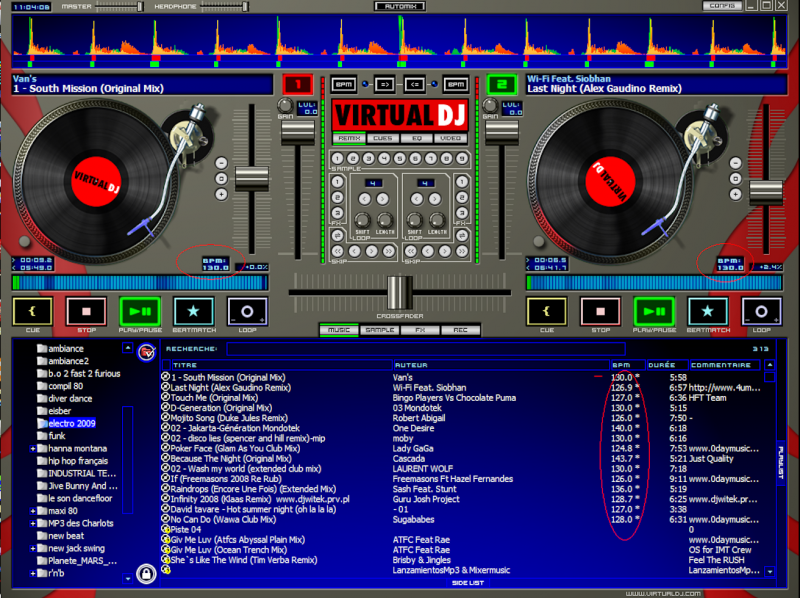Switch to the Sample tab

click(379, 329)
